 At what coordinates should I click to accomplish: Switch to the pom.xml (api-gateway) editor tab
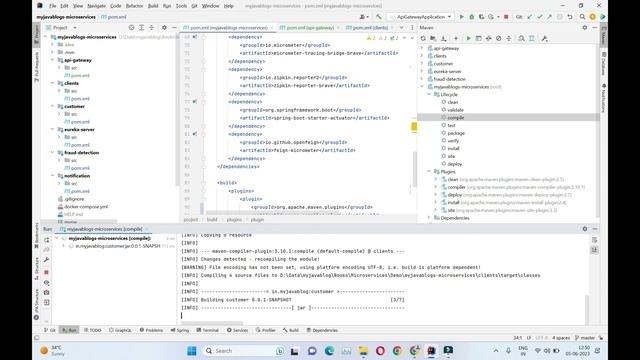pyautogui.click(x=310, y=27)
